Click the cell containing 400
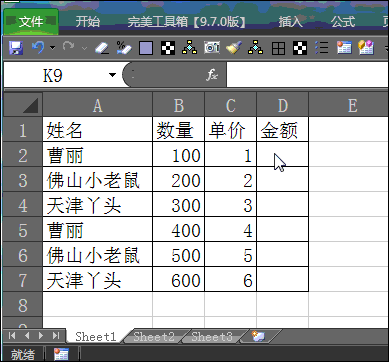This screenshot has height=362, width=389. point(178,229)
